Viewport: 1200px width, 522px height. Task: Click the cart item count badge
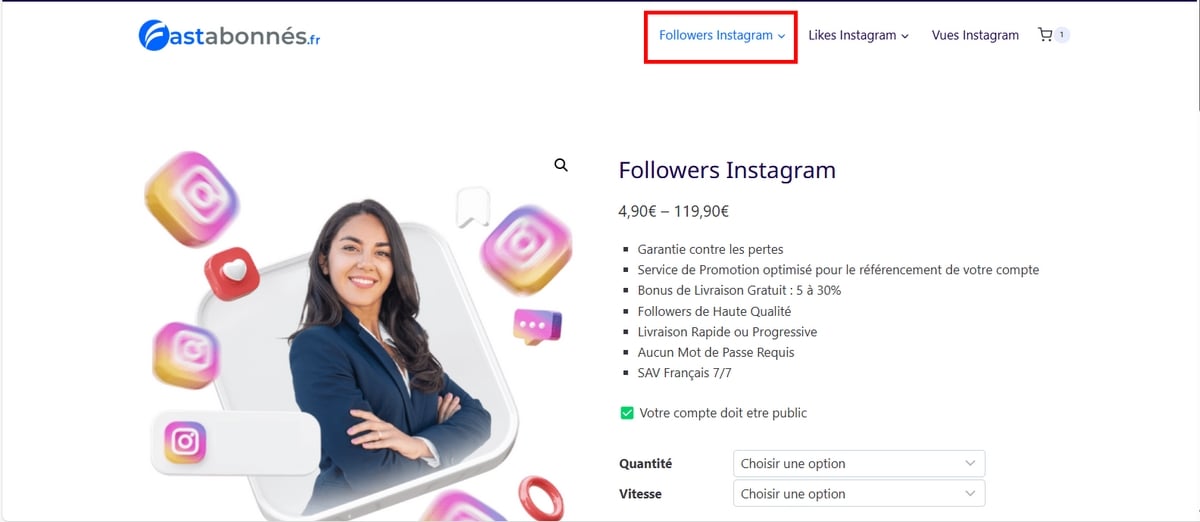[x=1062, y=35]
